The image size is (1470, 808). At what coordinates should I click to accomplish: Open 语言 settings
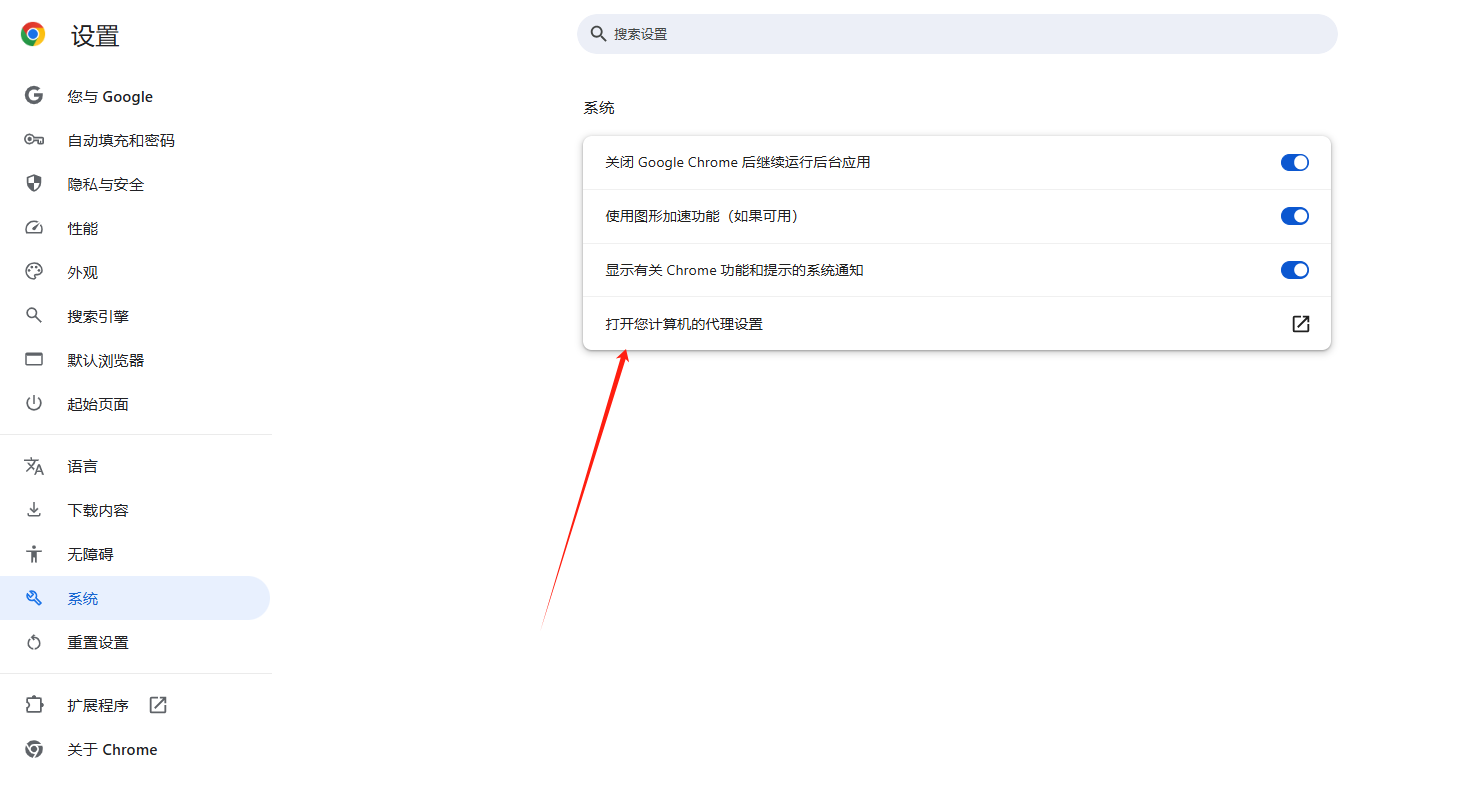tap(135, 466)
